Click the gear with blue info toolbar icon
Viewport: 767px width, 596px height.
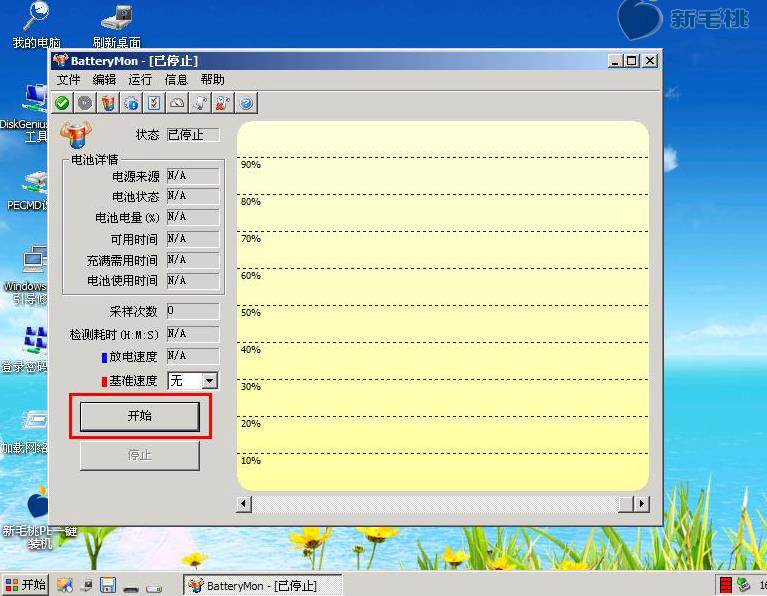131,103
